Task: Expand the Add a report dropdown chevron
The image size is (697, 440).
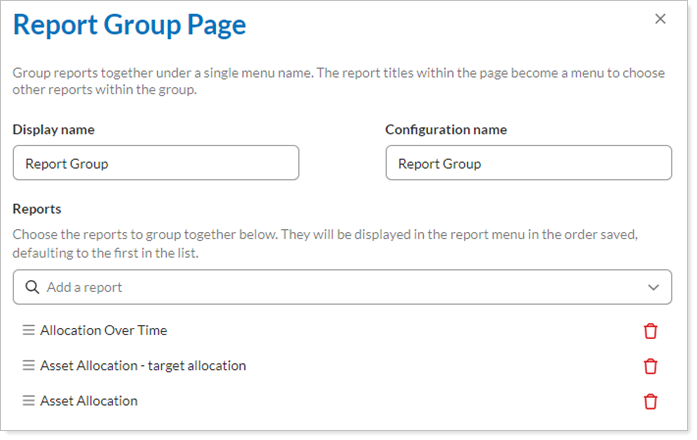Action: [x=654, y=287]
